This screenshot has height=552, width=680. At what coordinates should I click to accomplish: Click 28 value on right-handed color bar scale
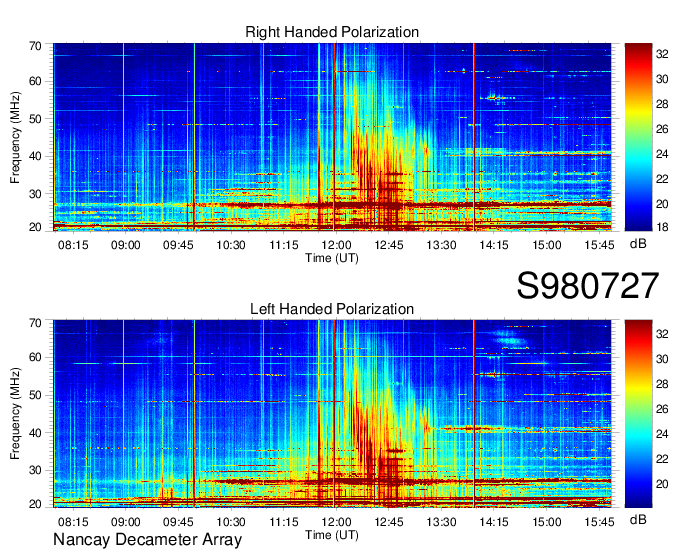(662, 104)
